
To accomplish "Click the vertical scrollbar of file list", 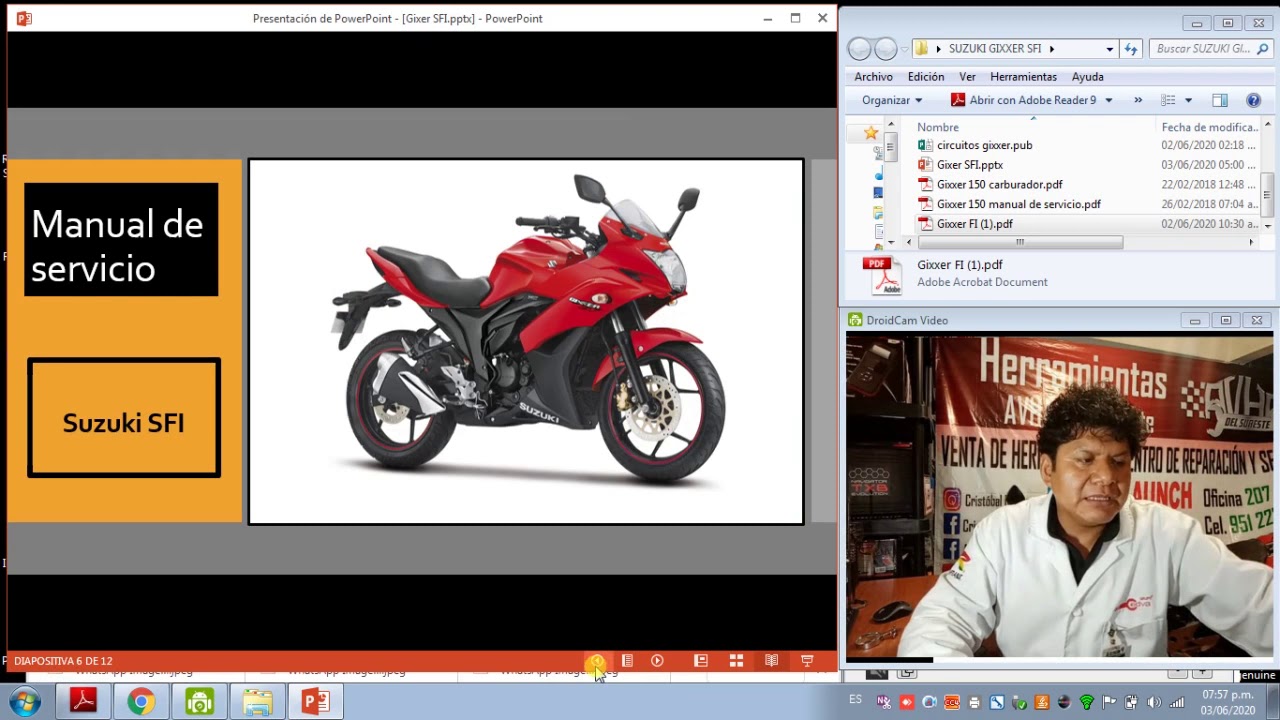I will pos(1267,194).
